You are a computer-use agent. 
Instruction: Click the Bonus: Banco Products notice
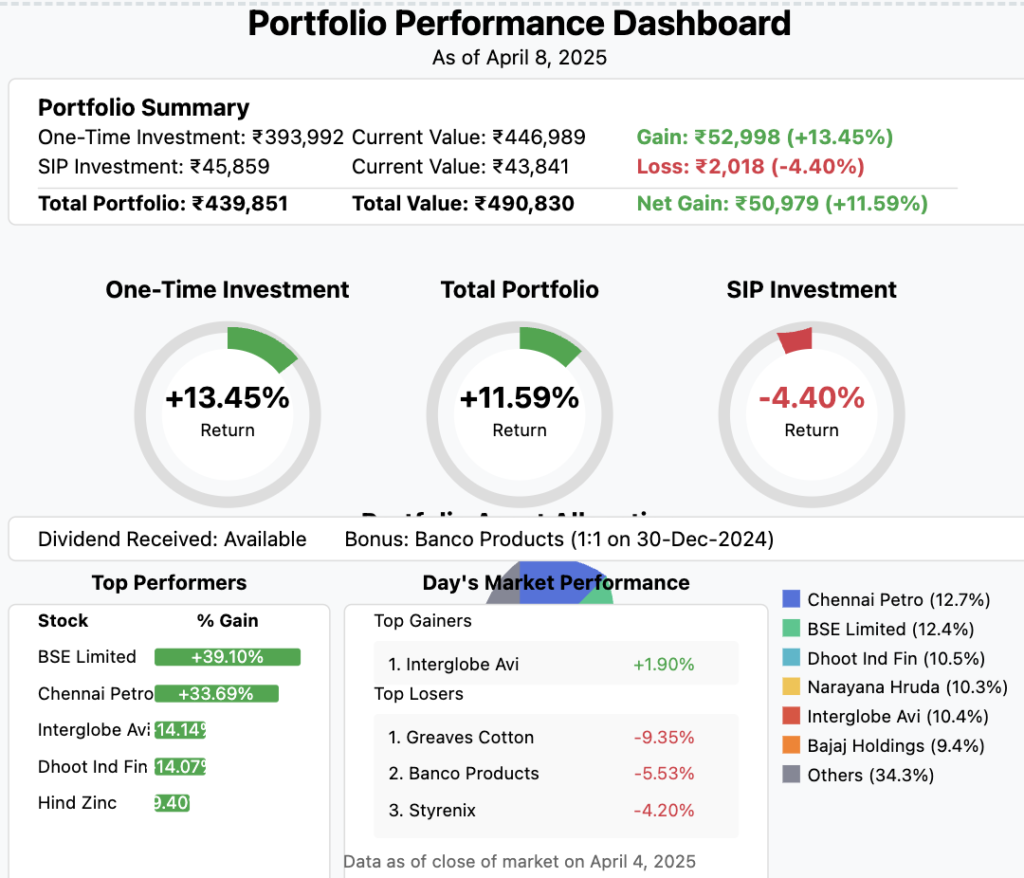pos(559,540)
